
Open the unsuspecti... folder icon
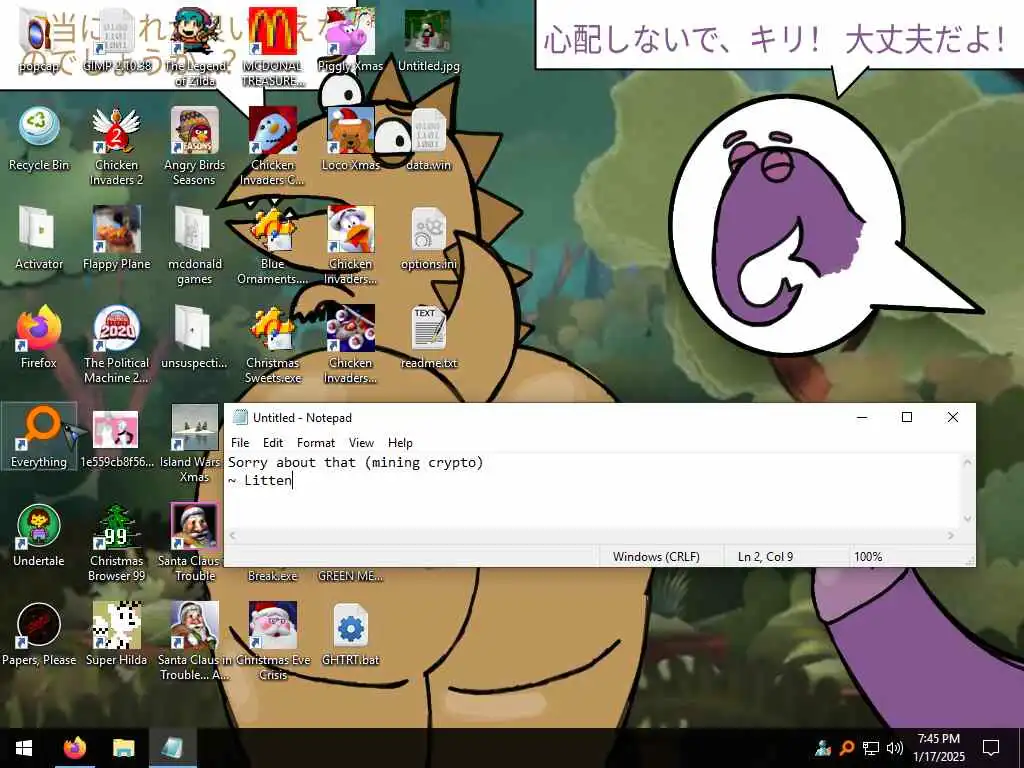pyautogui.click(x=195, y=337)
